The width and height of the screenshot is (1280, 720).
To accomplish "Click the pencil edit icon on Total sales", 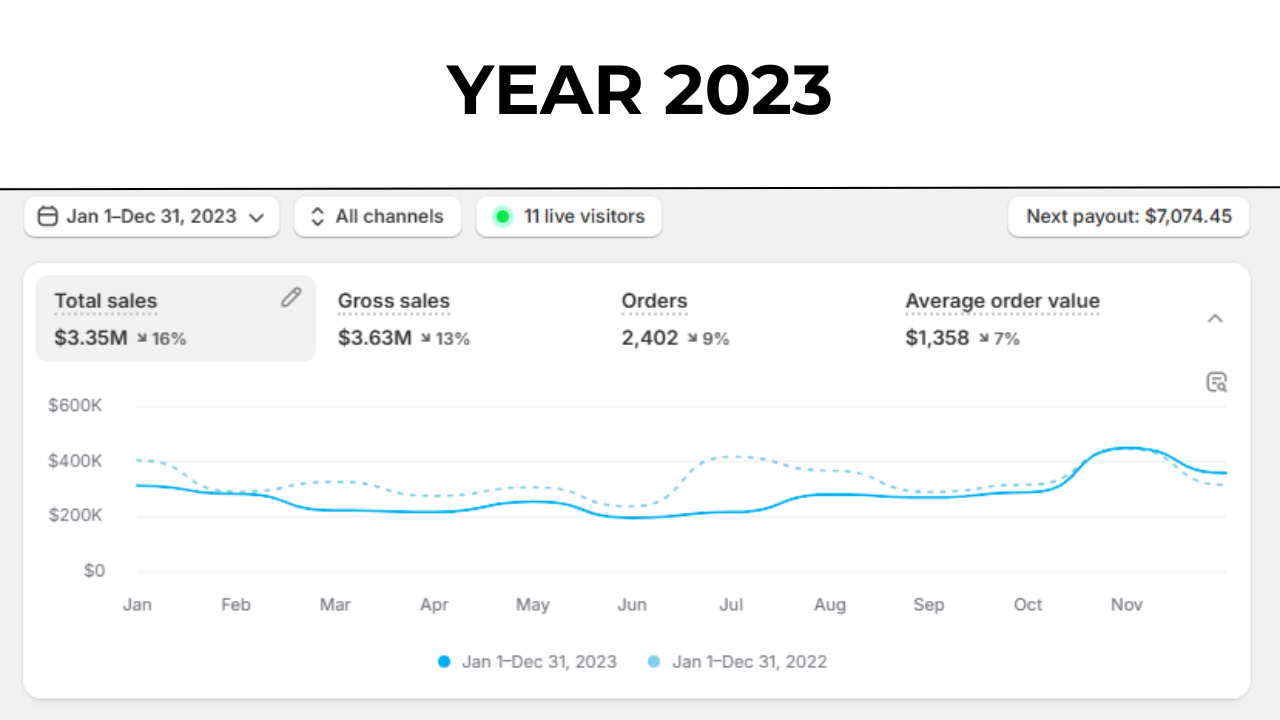I will tap(291, 297).
